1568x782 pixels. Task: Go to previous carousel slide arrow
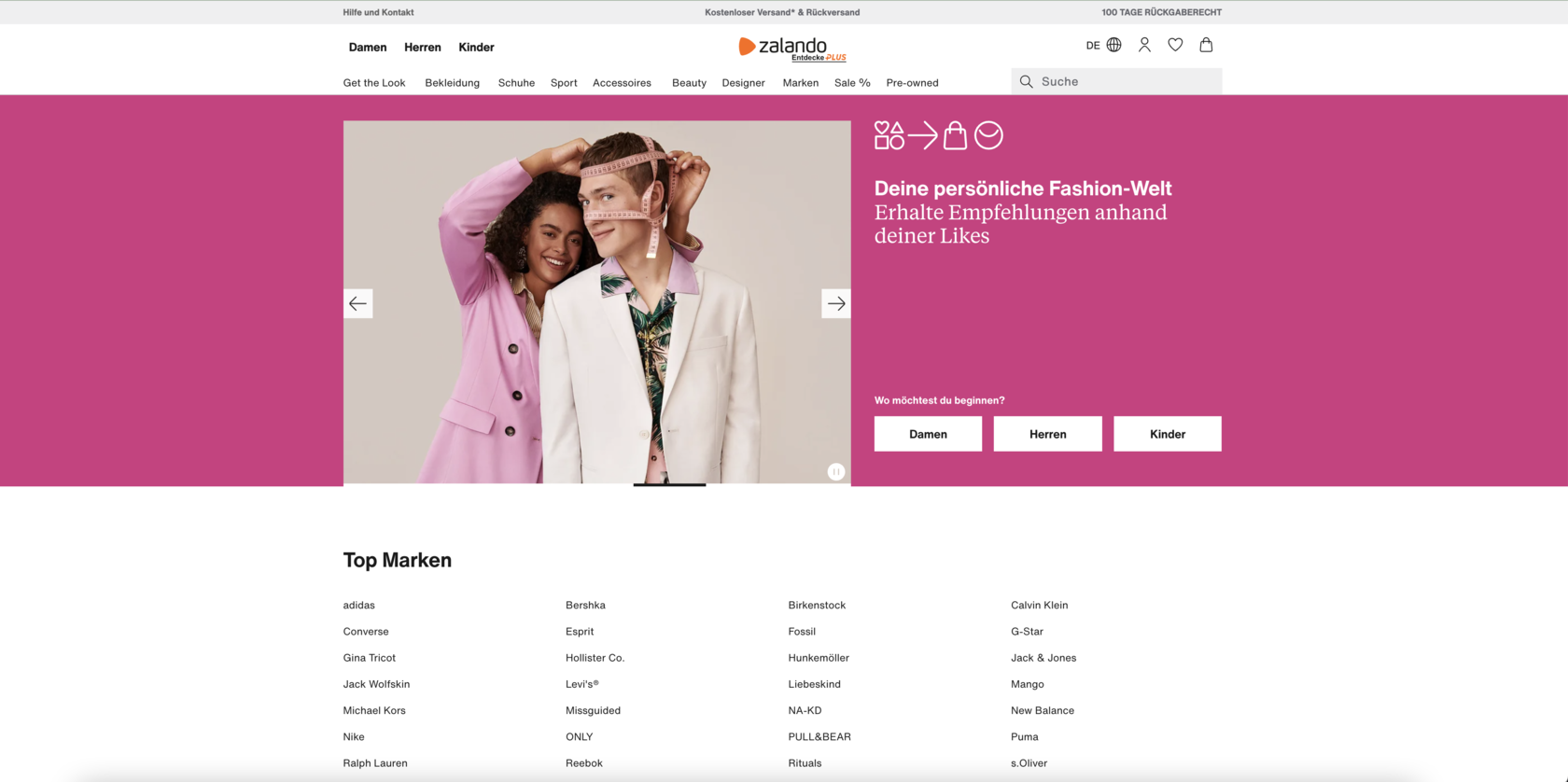(357, 303)
